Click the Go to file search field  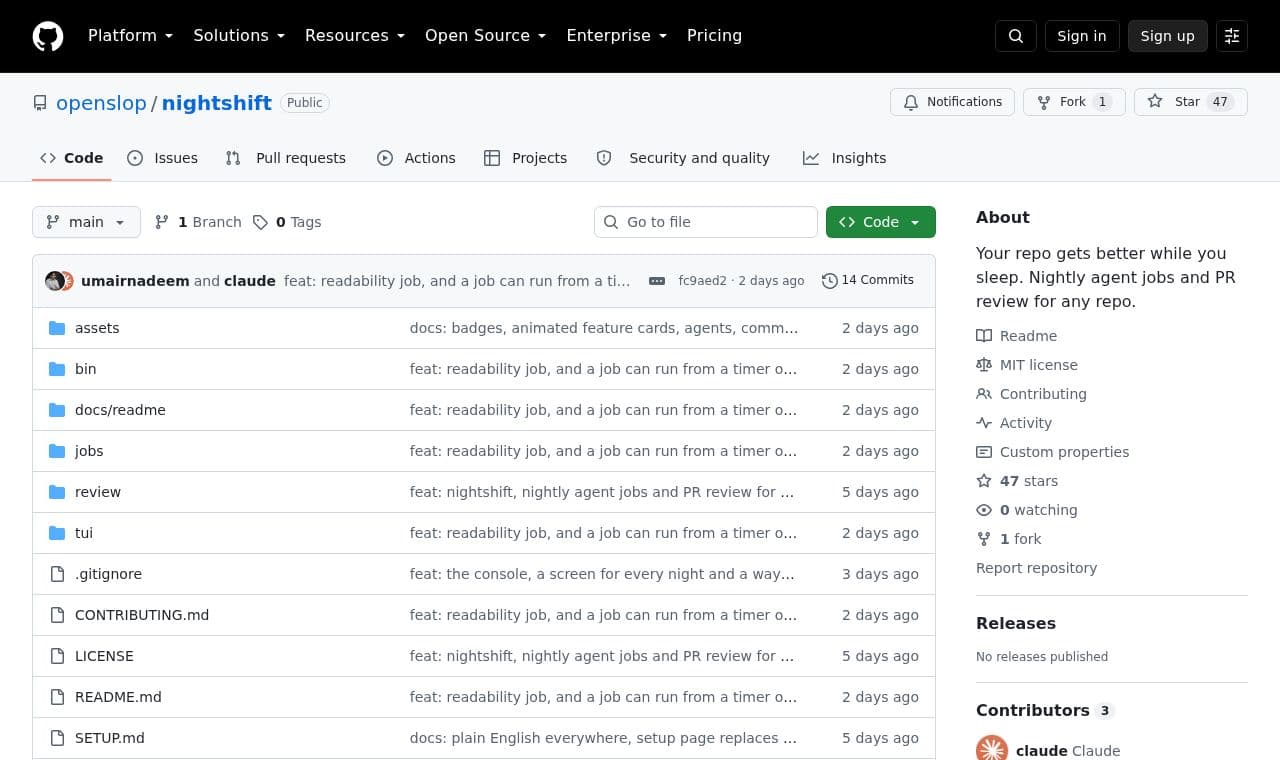(x=706, y=222)
